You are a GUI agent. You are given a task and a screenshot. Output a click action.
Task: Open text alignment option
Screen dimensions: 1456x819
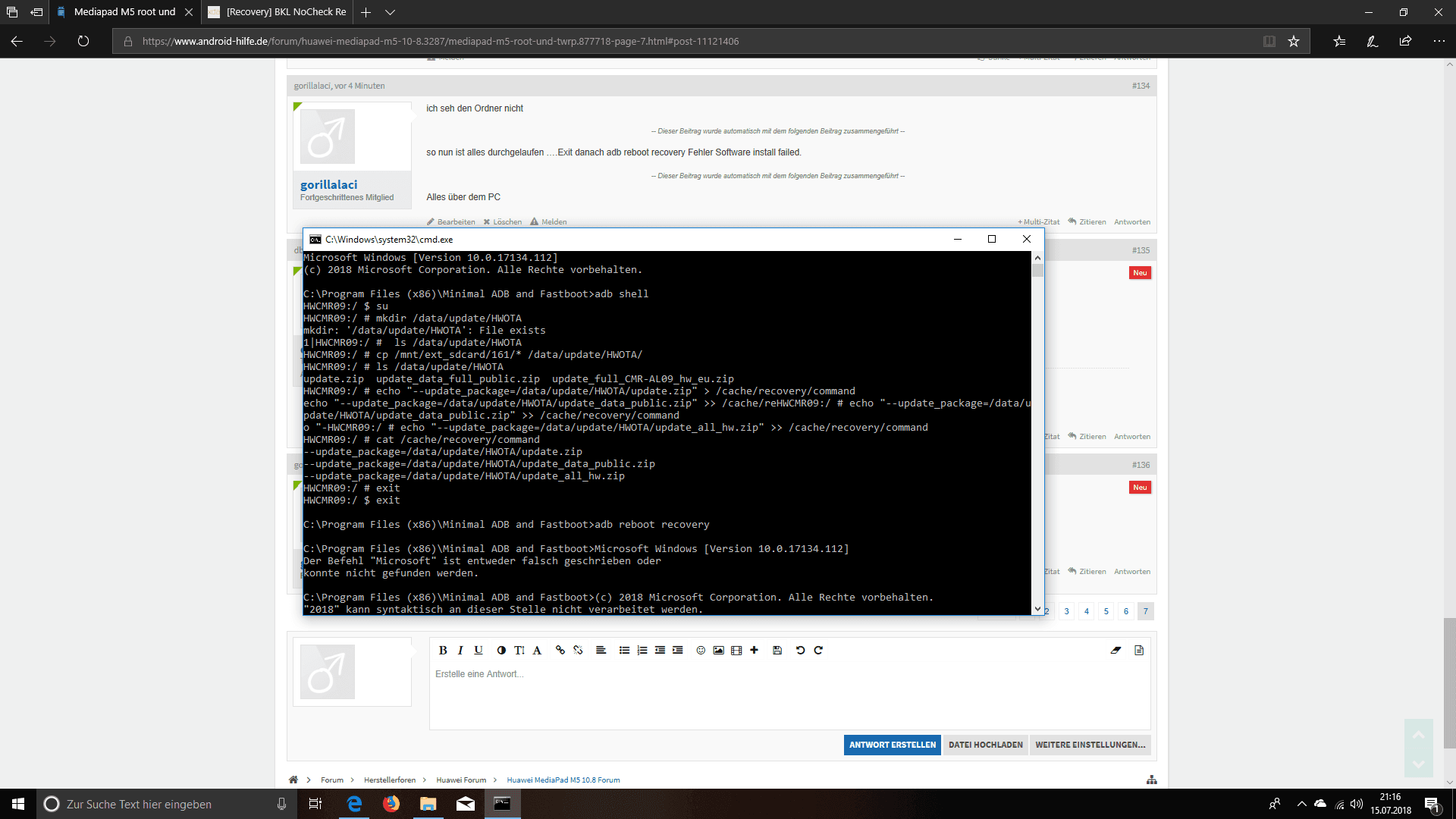[x=601, y=650]
